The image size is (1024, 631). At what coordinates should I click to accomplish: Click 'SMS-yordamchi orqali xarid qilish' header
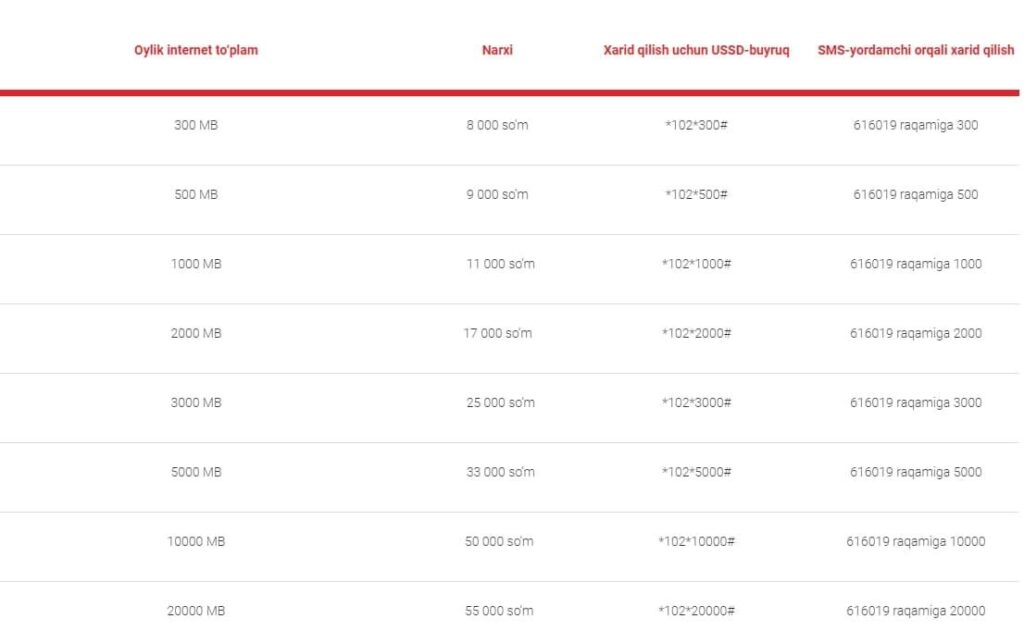[915, 50]
